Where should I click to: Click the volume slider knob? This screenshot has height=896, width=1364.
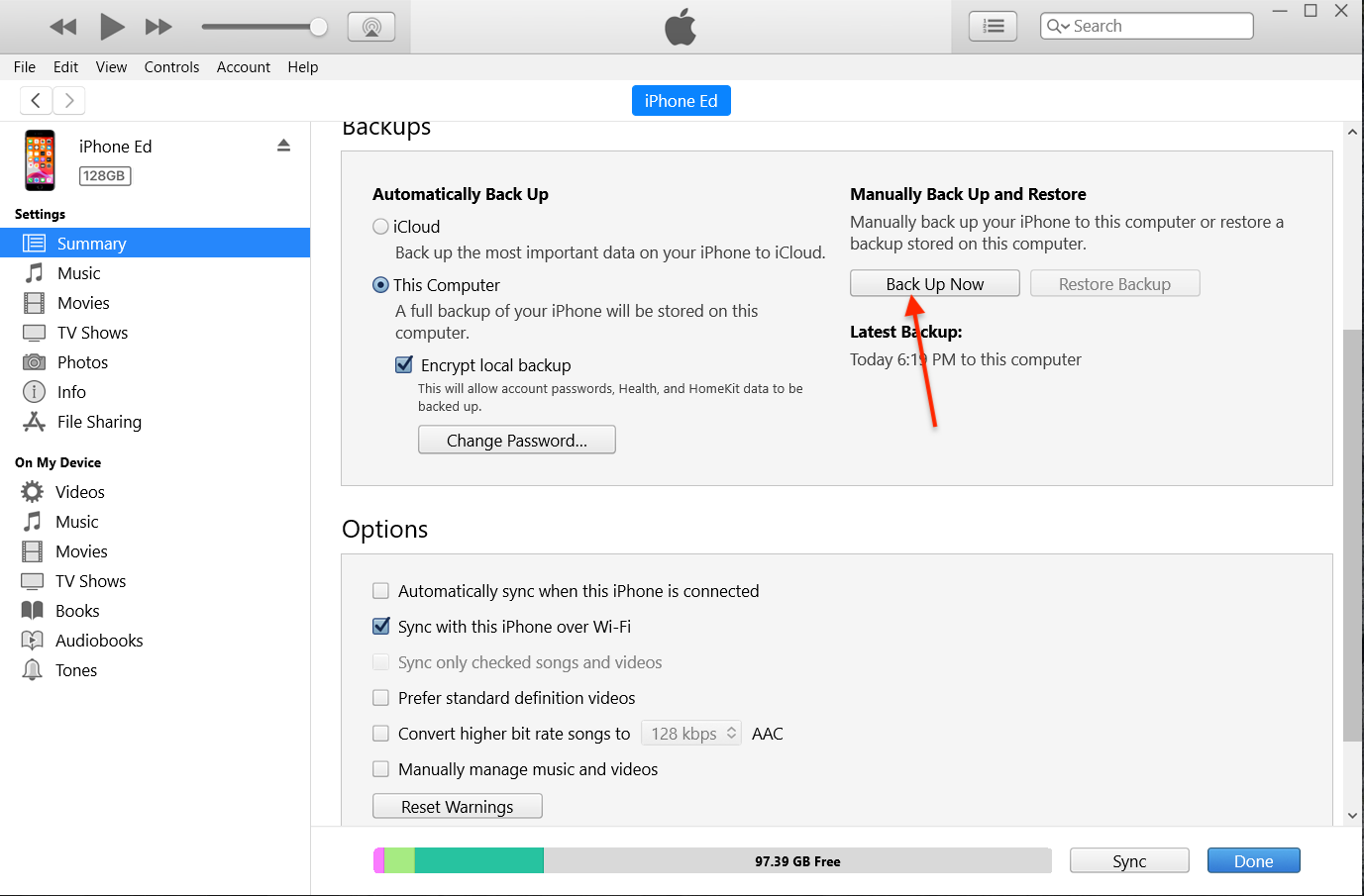pyautogui.click(x=318, y=27)
